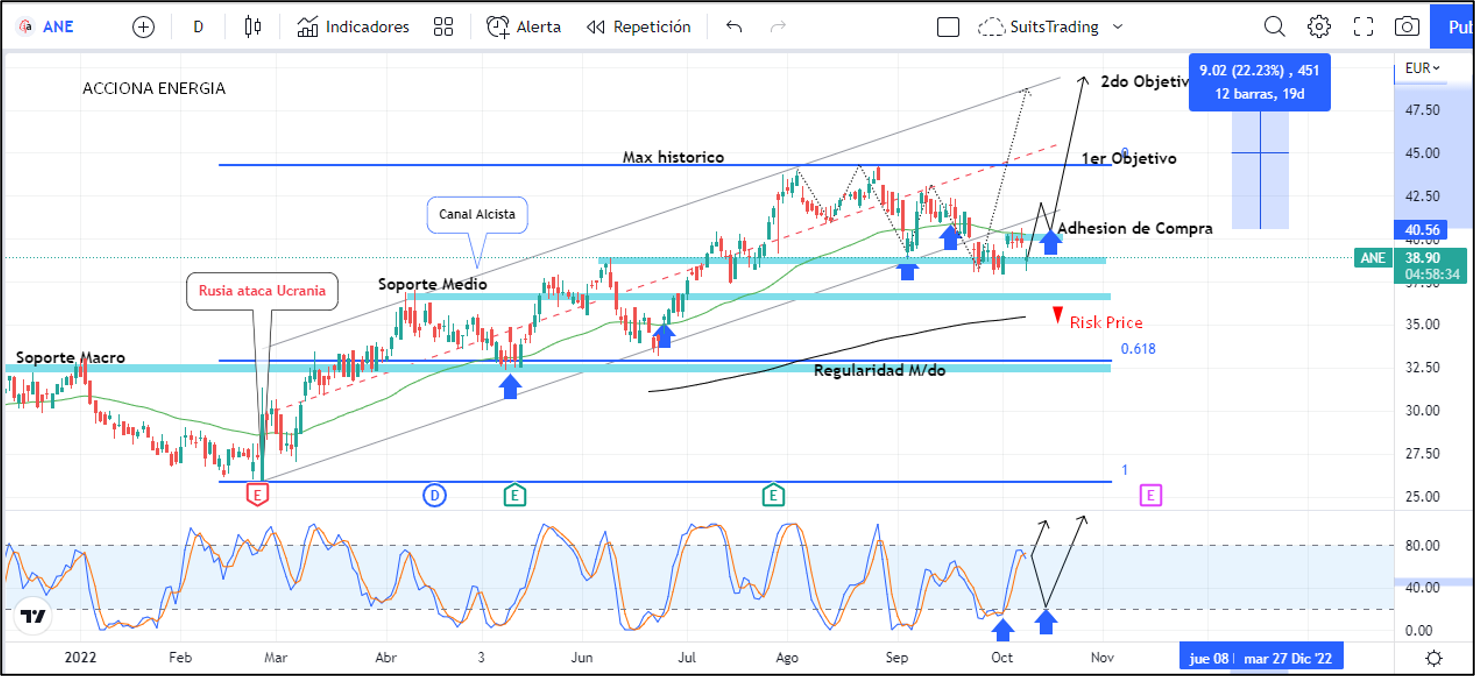The image size is (1476, 676).
Task: Click the add symbol plus icon
Action: 143,27
